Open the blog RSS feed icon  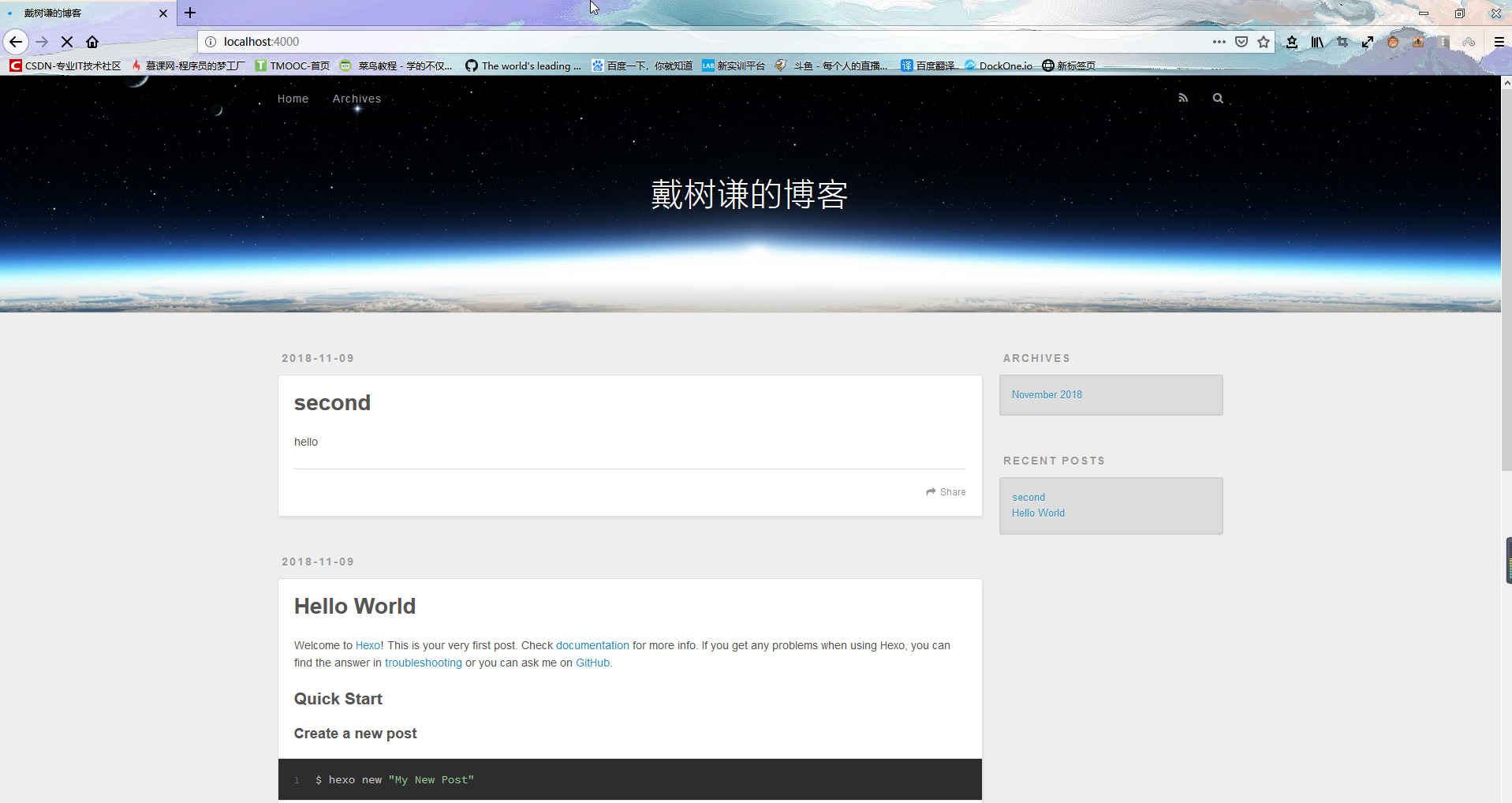pyautogui.click(x=1183, y=98)
